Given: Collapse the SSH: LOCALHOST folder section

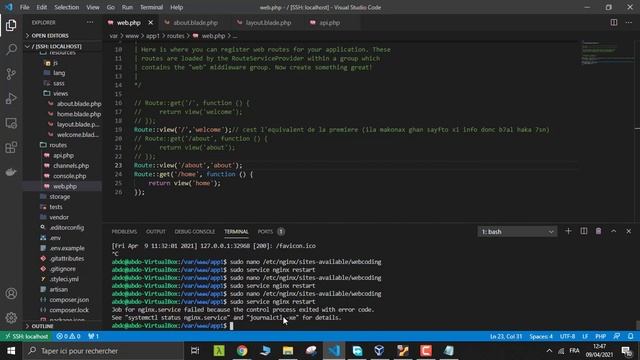Looking at the screenshot, I should pos(62,46).
